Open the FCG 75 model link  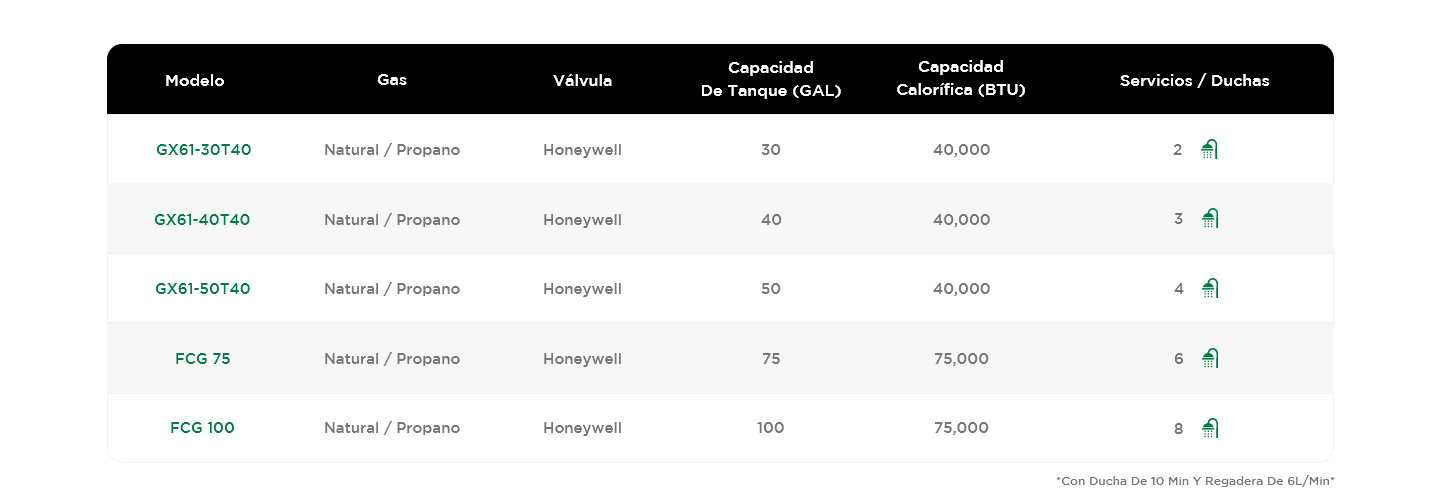(203, 359)
